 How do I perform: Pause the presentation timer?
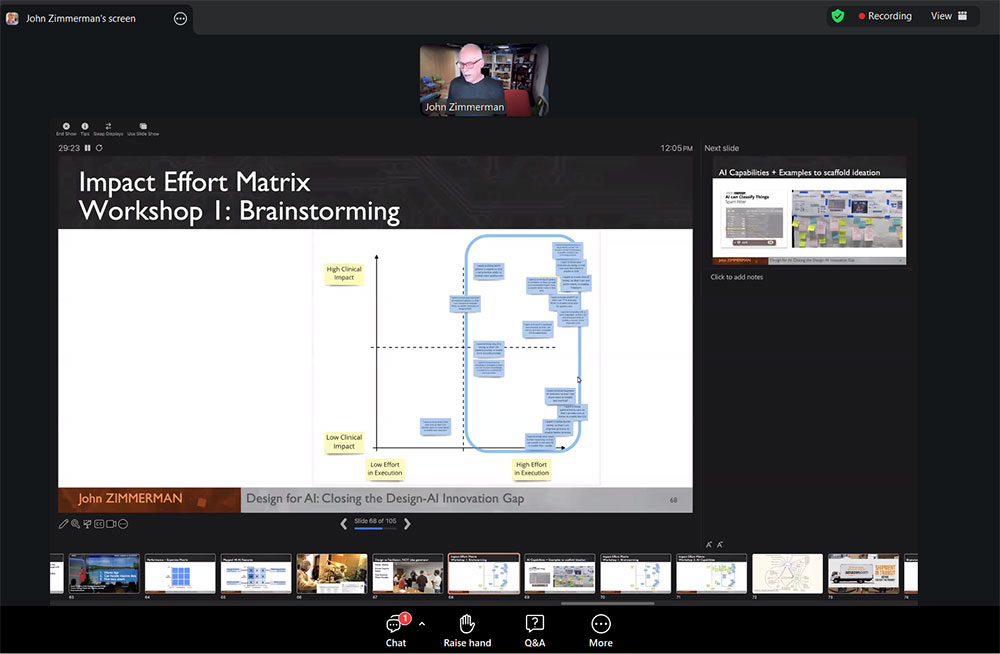[x=87, y=148]
